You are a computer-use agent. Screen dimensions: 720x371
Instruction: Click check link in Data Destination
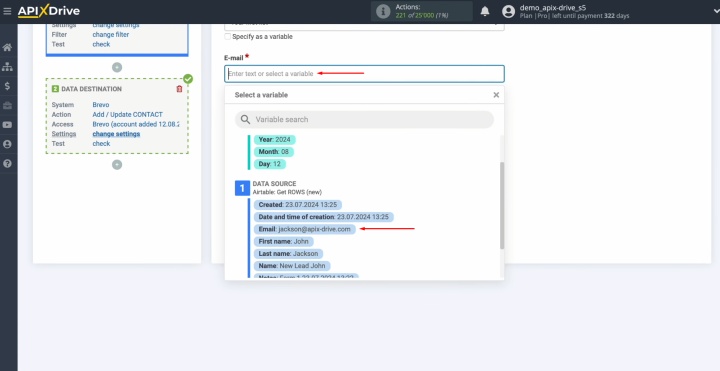(101, 144)
